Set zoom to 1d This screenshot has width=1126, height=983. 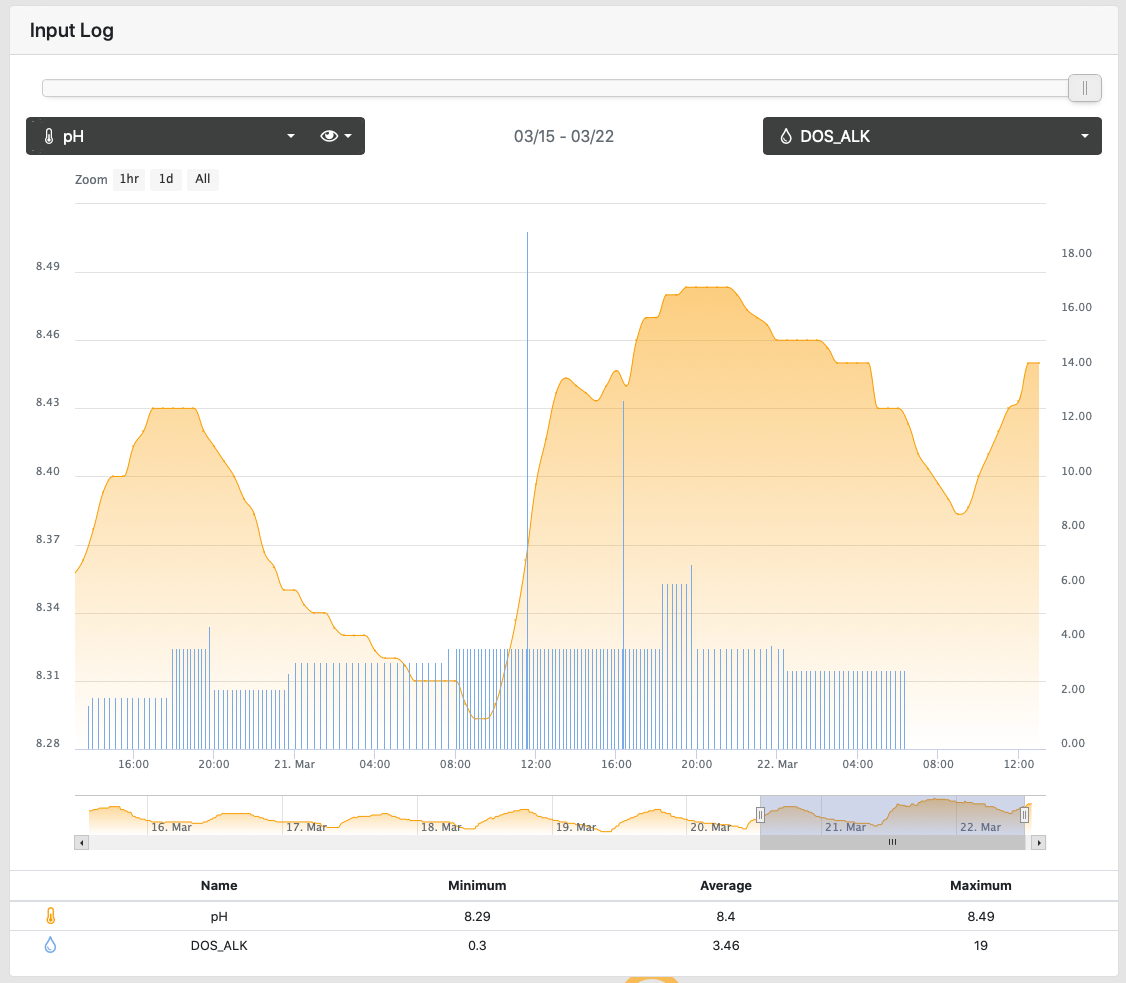click(166, 179)
